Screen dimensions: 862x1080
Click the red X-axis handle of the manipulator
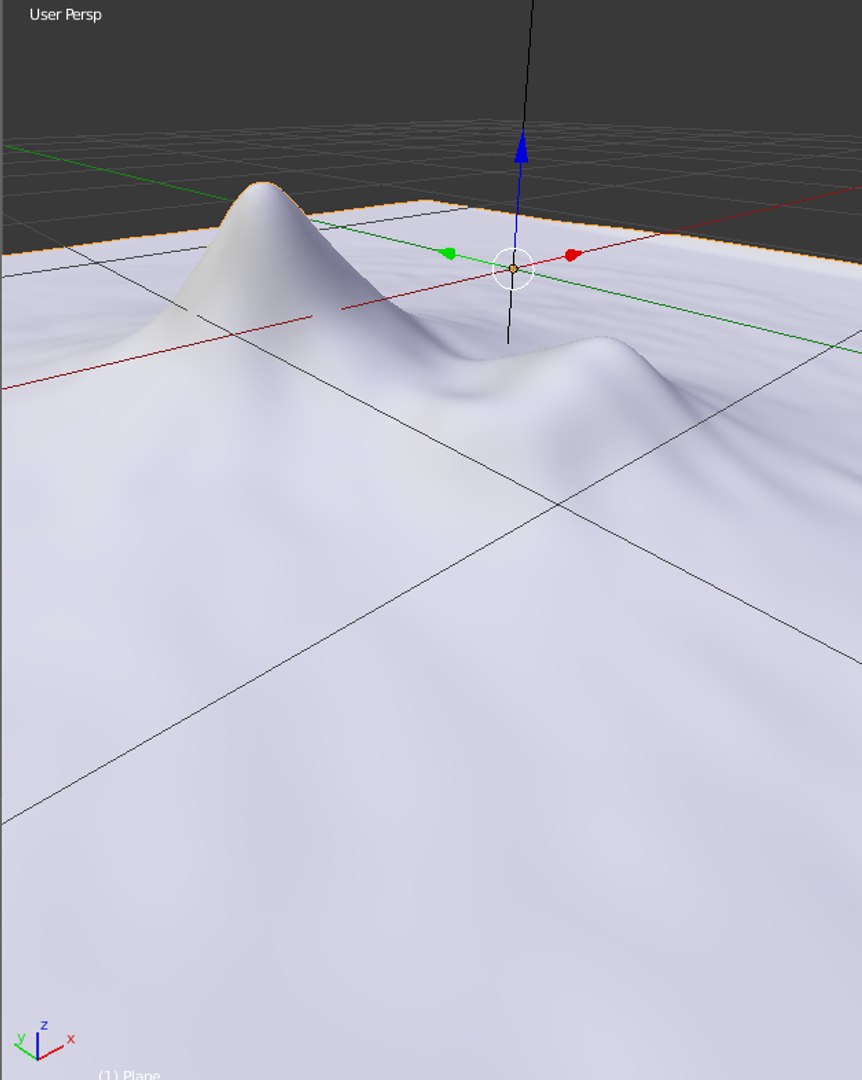pyautogui.click(x=573, y=256)
